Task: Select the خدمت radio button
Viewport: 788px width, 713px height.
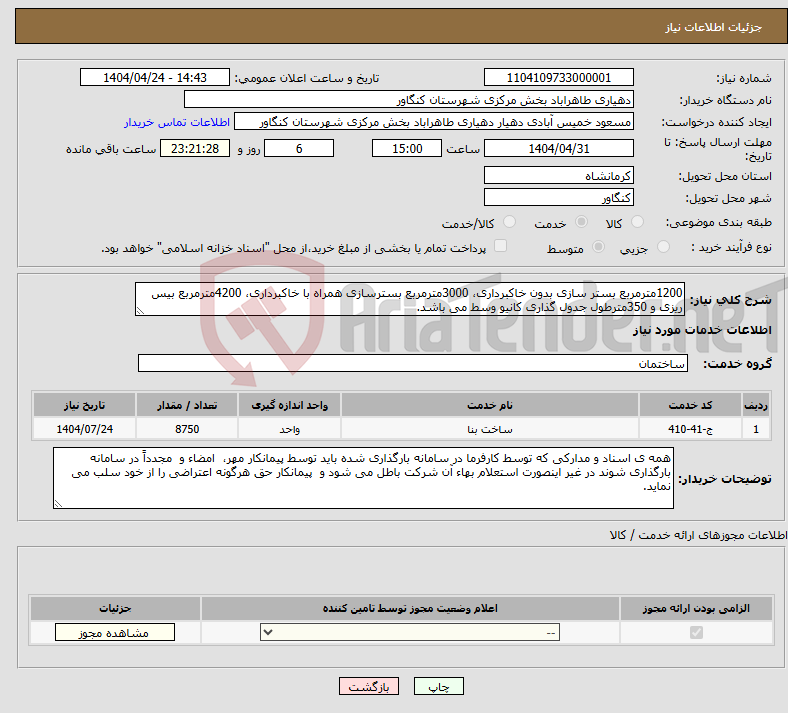Action: [581, 222]
